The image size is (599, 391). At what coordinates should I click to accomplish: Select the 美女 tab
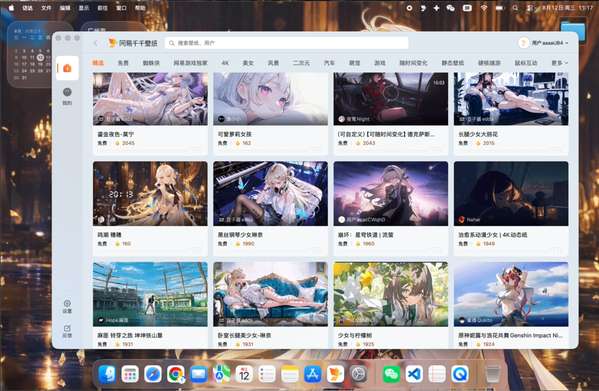pos(248,63)
